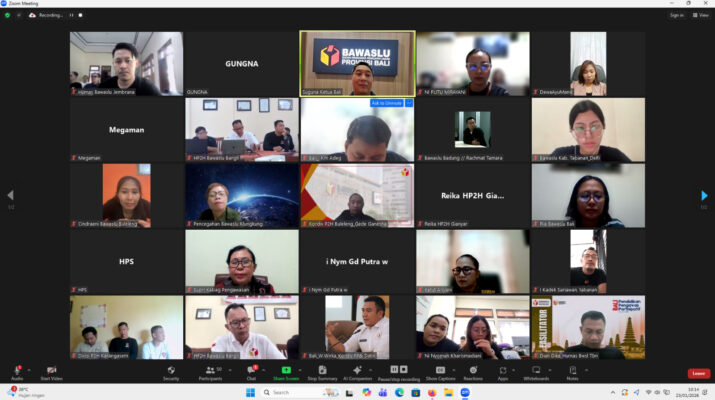Toggle Show Captions in the toolbar

coord(439,372)
